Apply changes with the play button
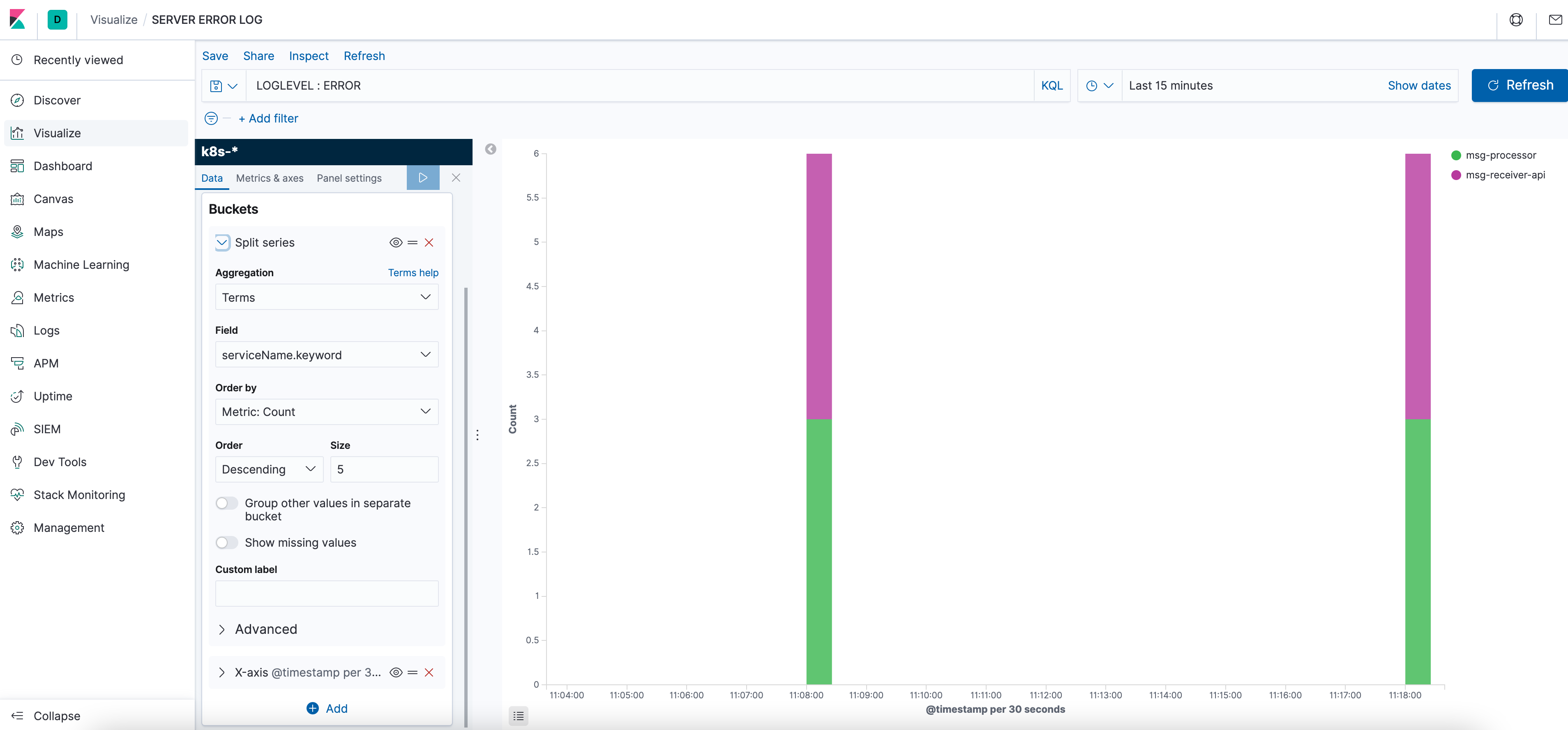 pyautogui.click(x=422, y=177)
